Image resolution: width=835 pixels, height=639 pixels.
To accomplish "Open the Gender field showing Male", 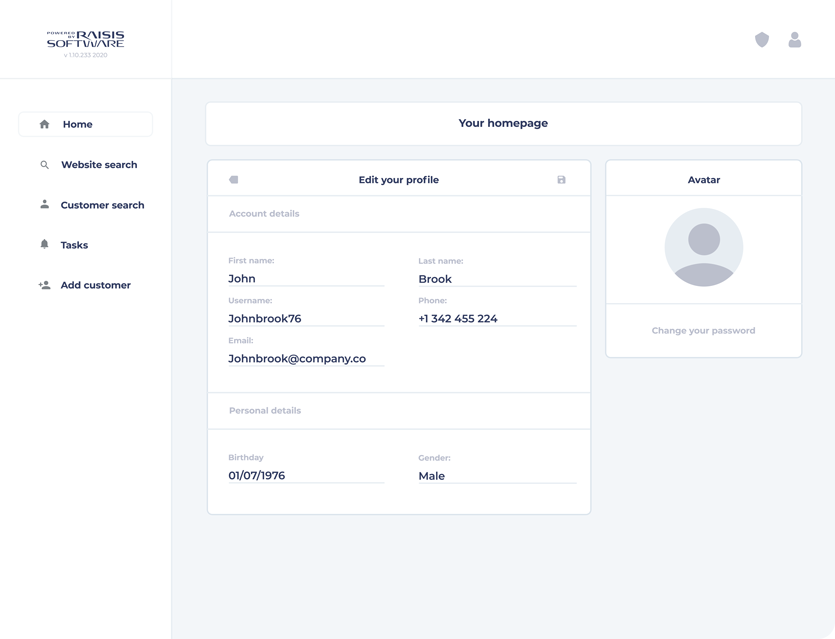I will [x=496, y=476].
